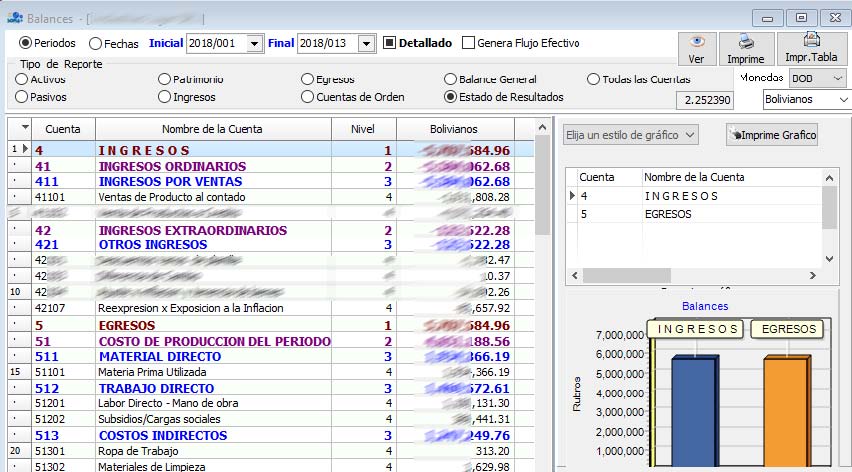This screenshot has height=472, width=852.
Task: Click the Balances window app icon
Action: point(15,18)
